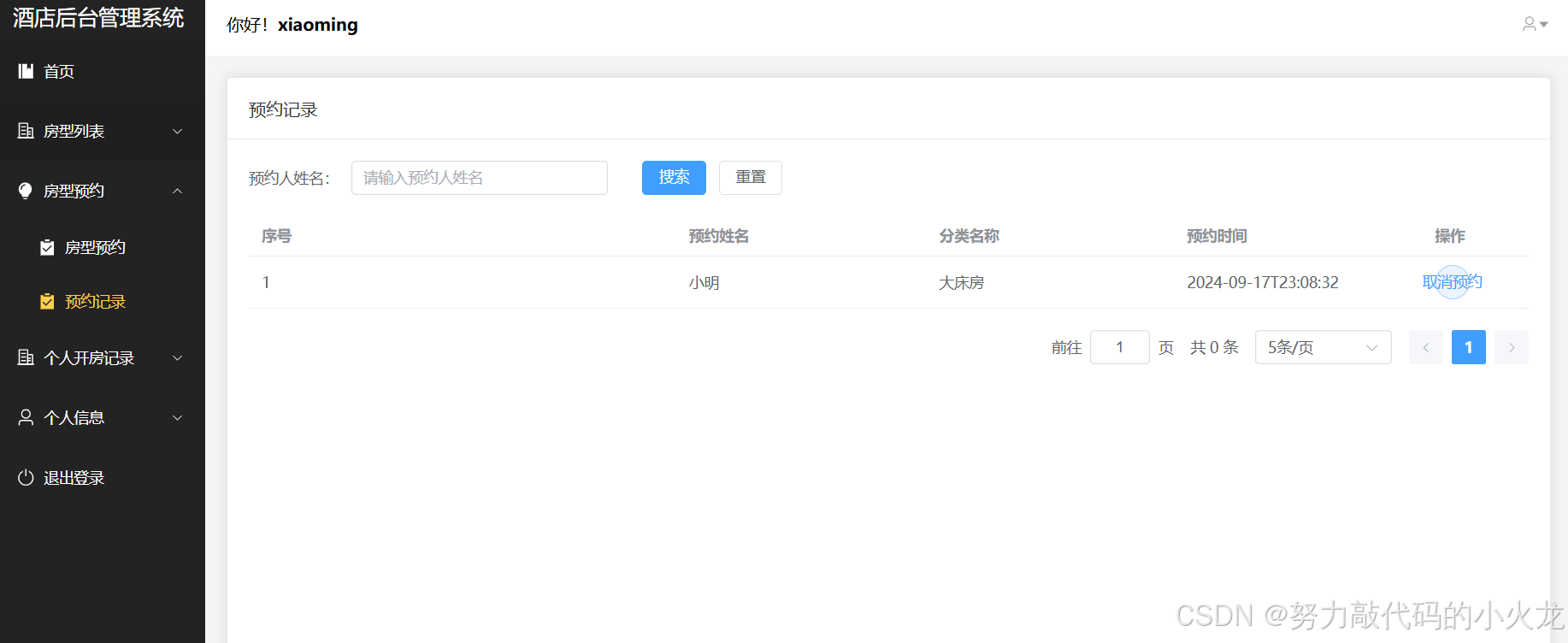Click the 首页 home icon in sidebar
1568x643 pixels.
[26, 71]
